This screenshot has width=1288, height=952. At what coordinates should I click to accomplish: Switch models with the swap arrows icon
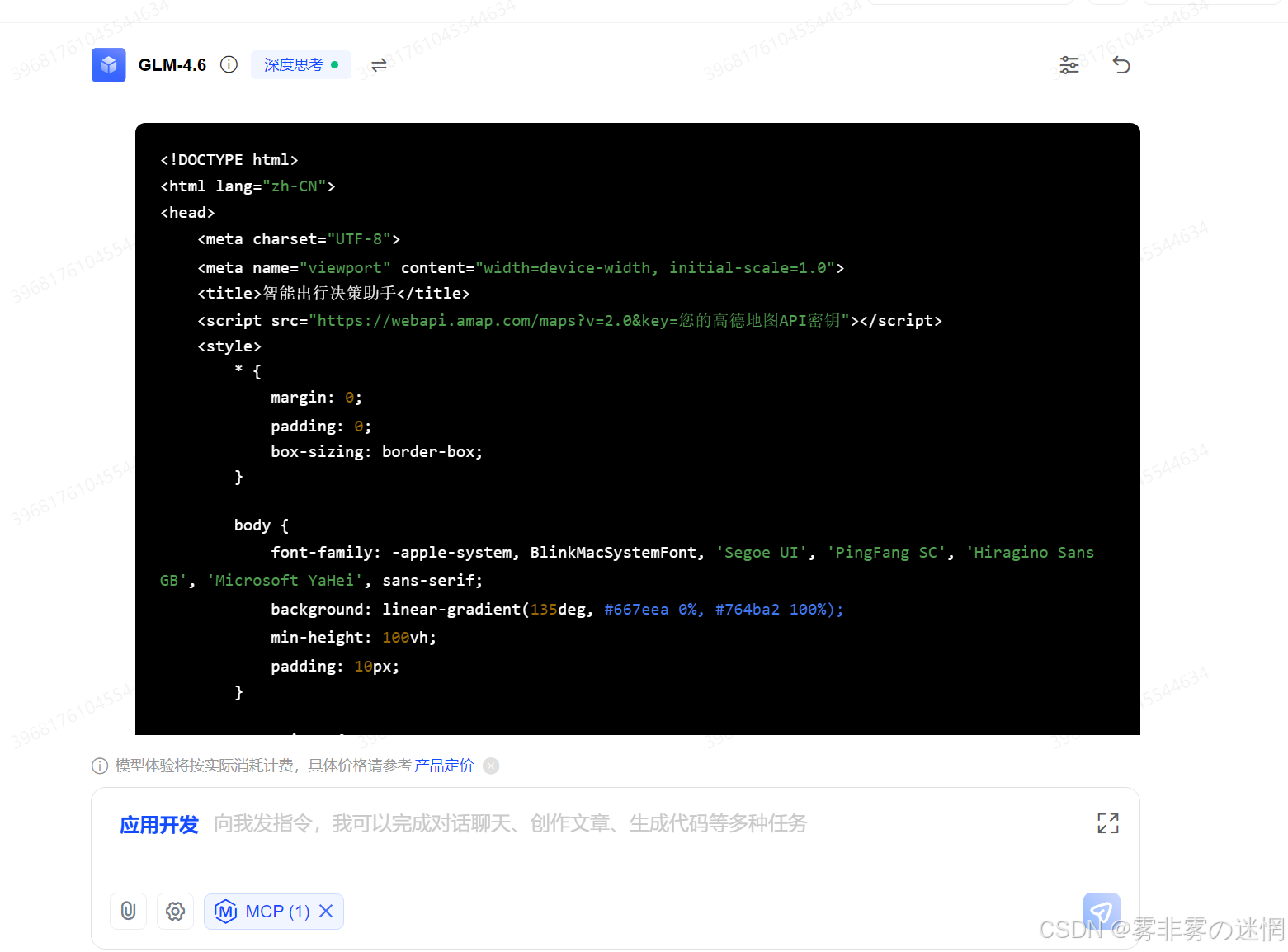coord(379,65)
